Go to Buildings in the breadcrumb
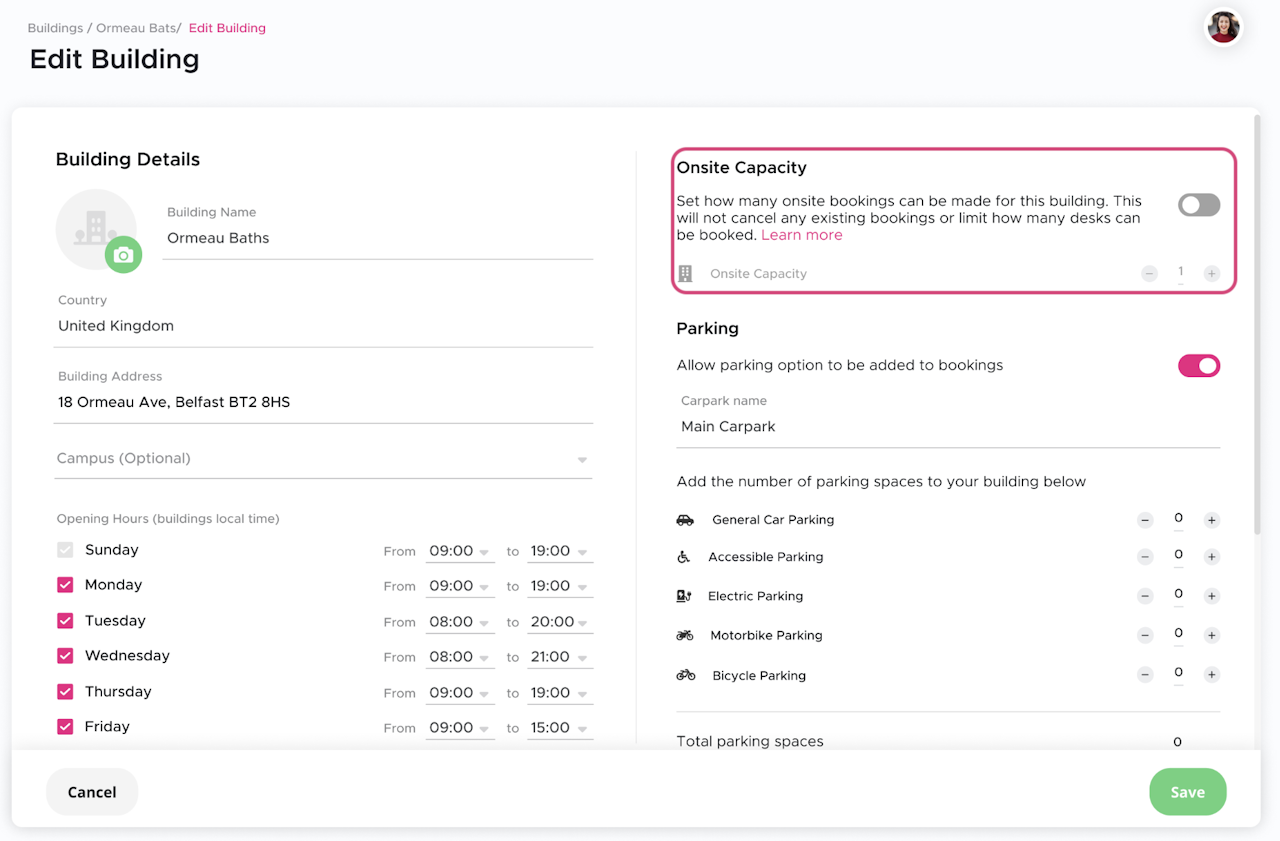The image size is (1280, 841). pos(55,28)
